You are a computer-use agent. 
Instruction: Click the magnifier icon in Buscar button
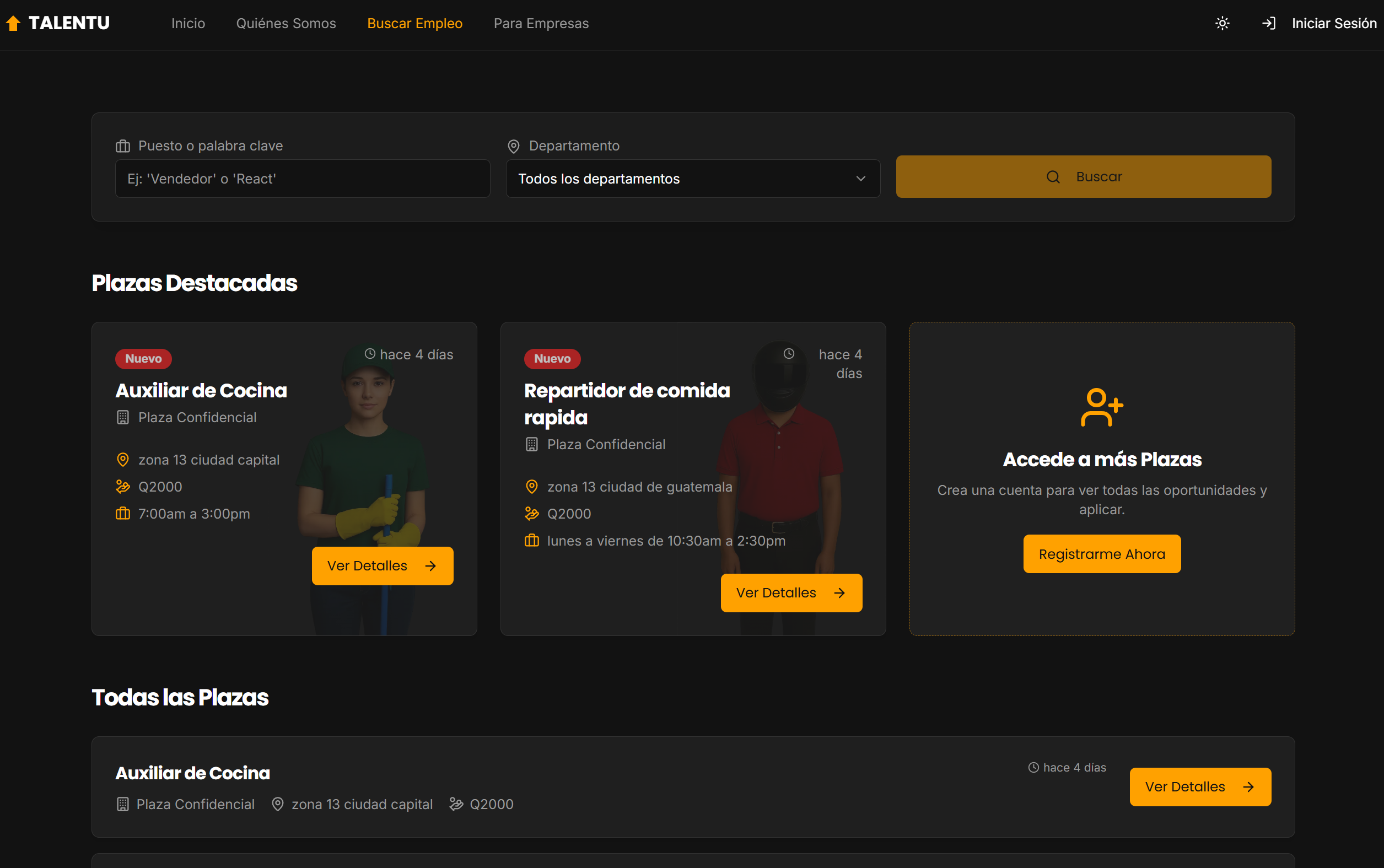1053,177
